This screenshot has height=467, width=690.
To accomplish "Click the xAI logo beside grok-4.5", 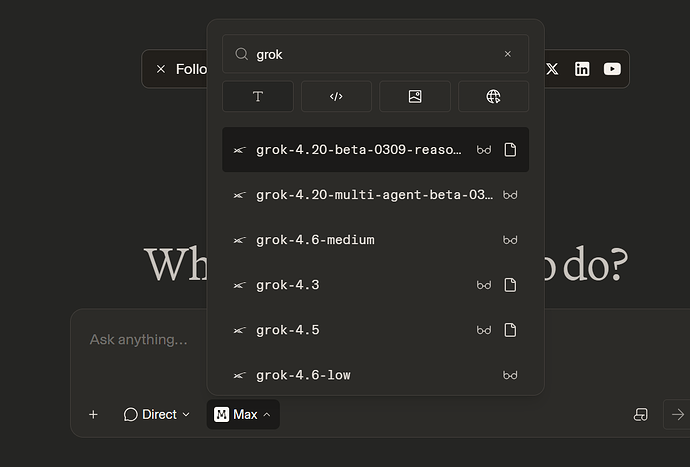I will point(239,330).
